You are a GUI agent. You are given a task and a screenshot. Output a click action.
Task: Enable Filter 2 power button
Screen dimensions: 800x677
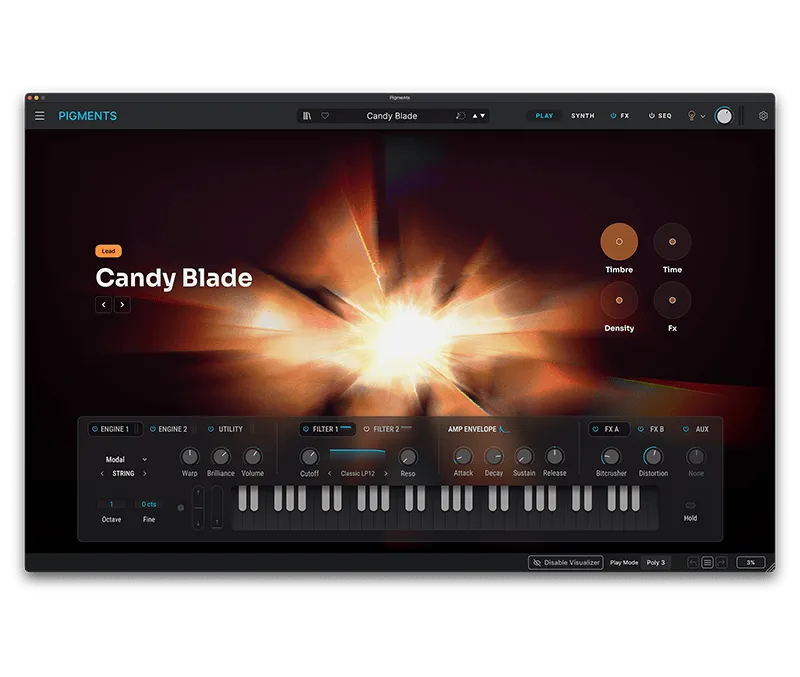coord(366,429)
